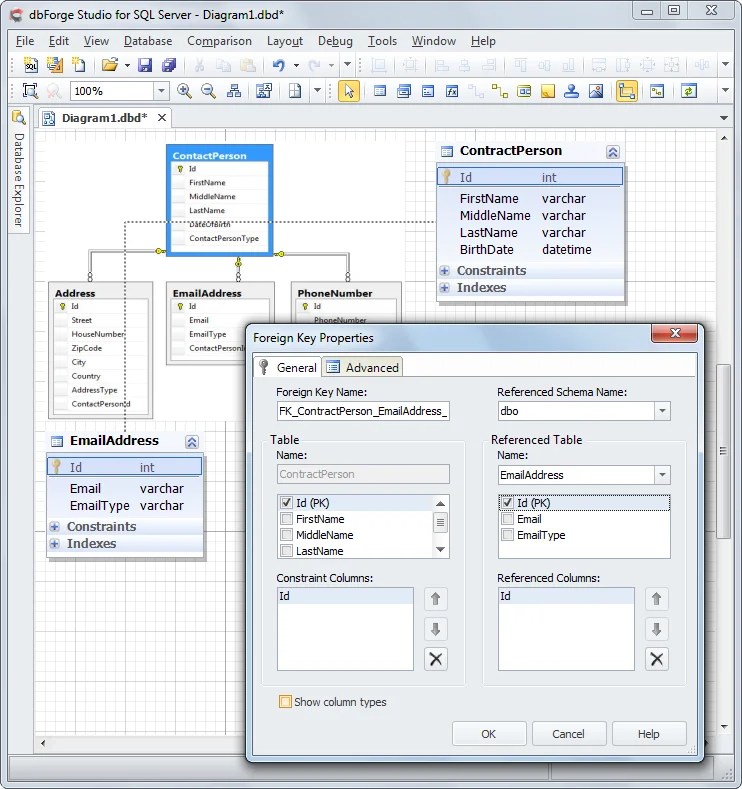Click the page breaks display icon
Screen dimensions: 742x789
pos(295,91)
